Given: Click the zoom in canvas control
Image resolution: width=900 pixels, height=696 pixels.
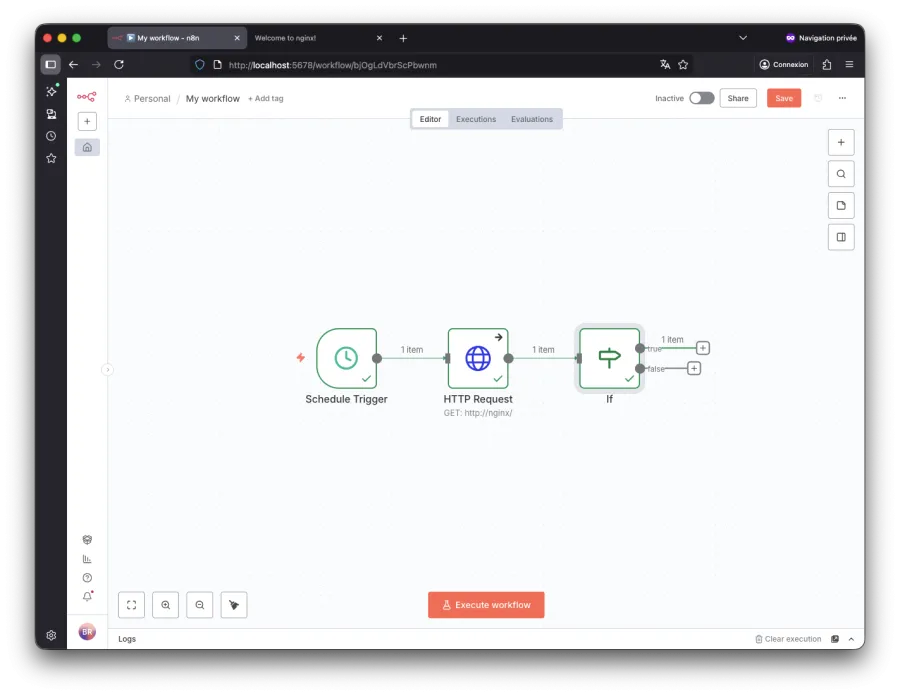Looking at the screenshot, I should (x=165, y=605).
